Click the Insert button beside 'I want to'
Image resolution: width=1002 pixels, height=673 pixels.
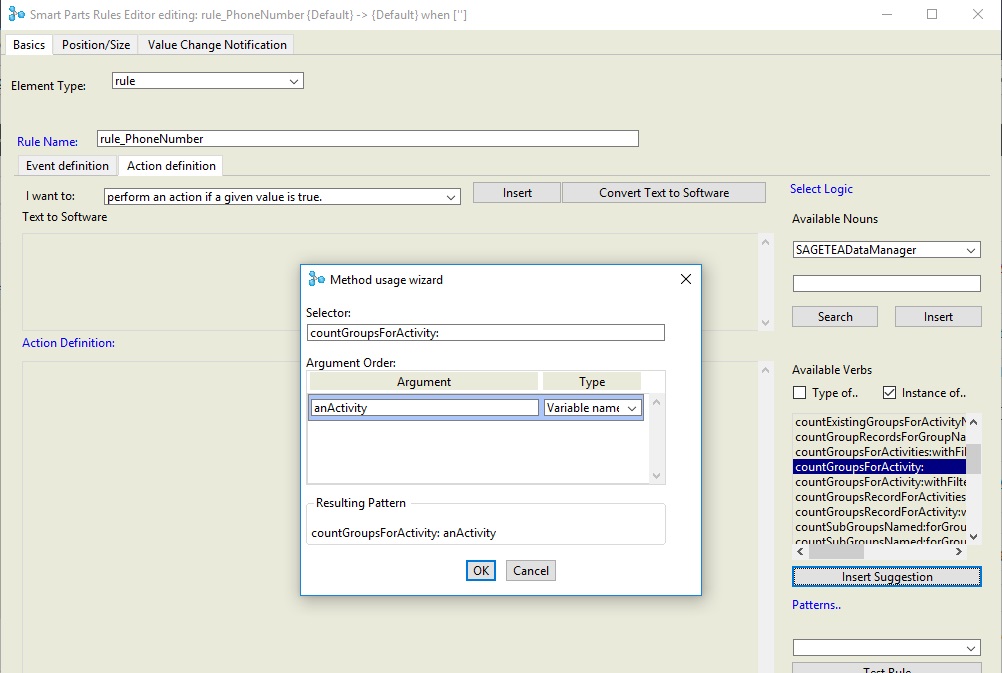(517, 193)
